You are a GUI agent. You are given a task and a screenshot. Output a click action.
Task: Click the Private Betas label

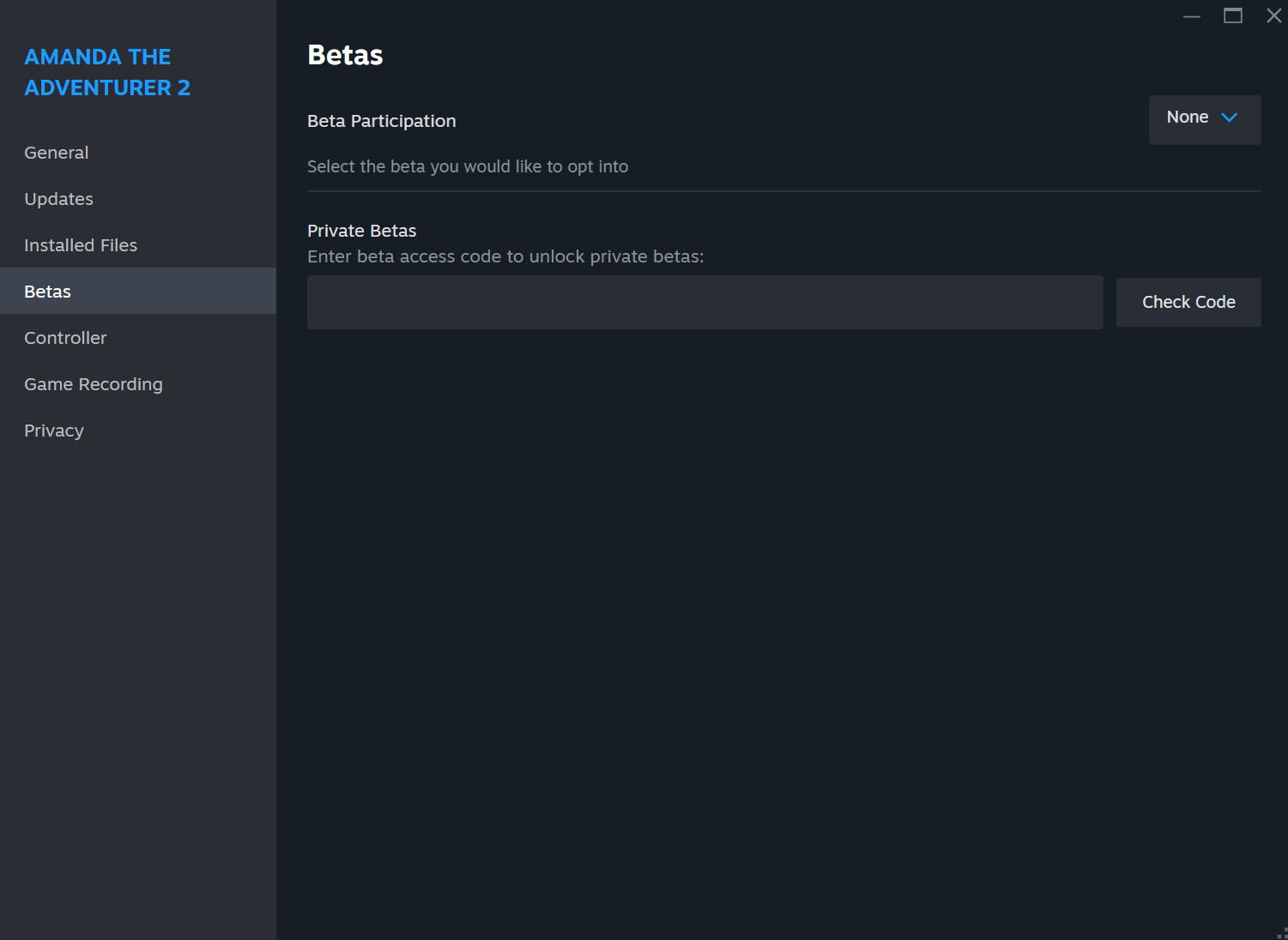point(361,231)
